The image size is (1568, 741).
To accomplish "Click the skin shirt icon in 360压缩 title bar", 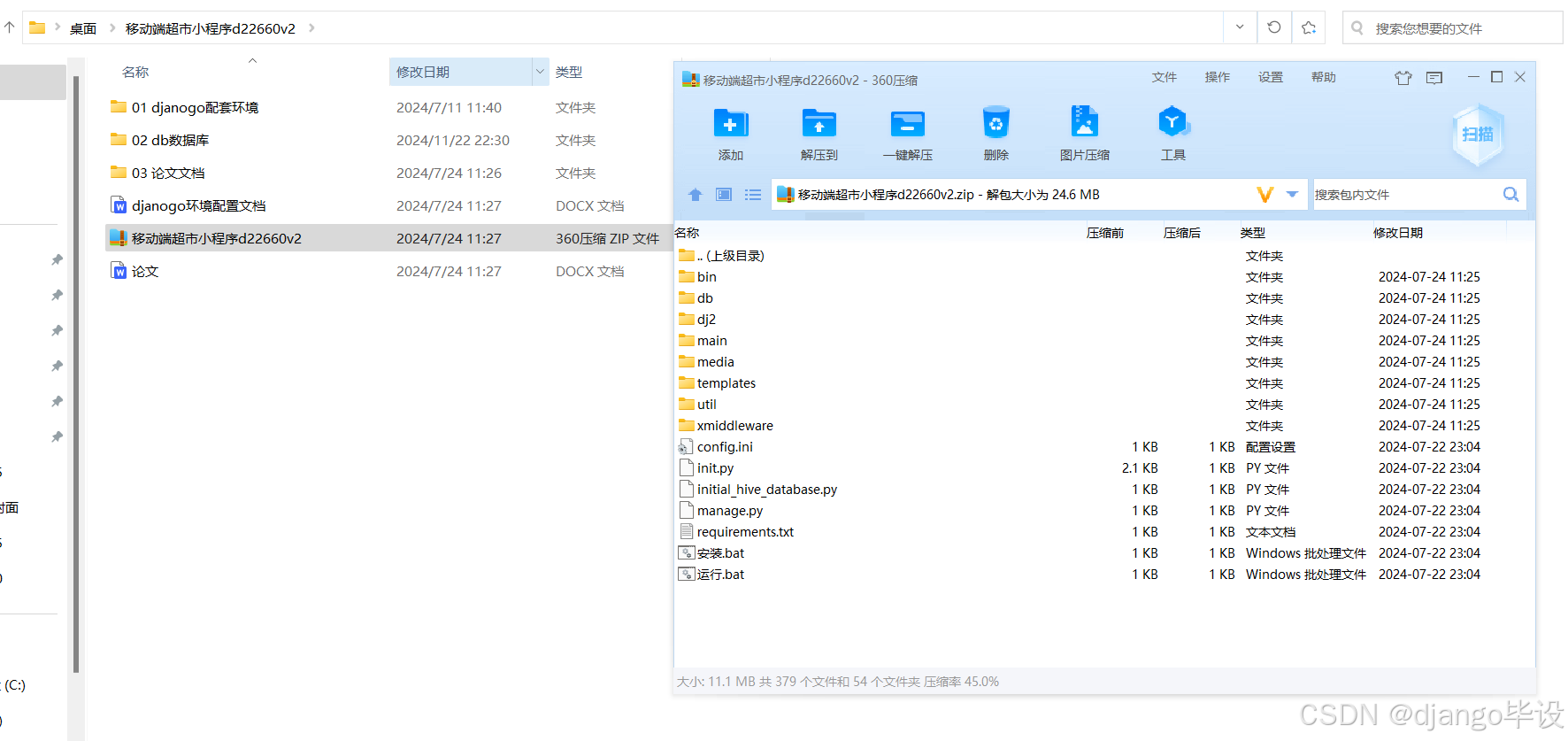I will click(1403, 78).
